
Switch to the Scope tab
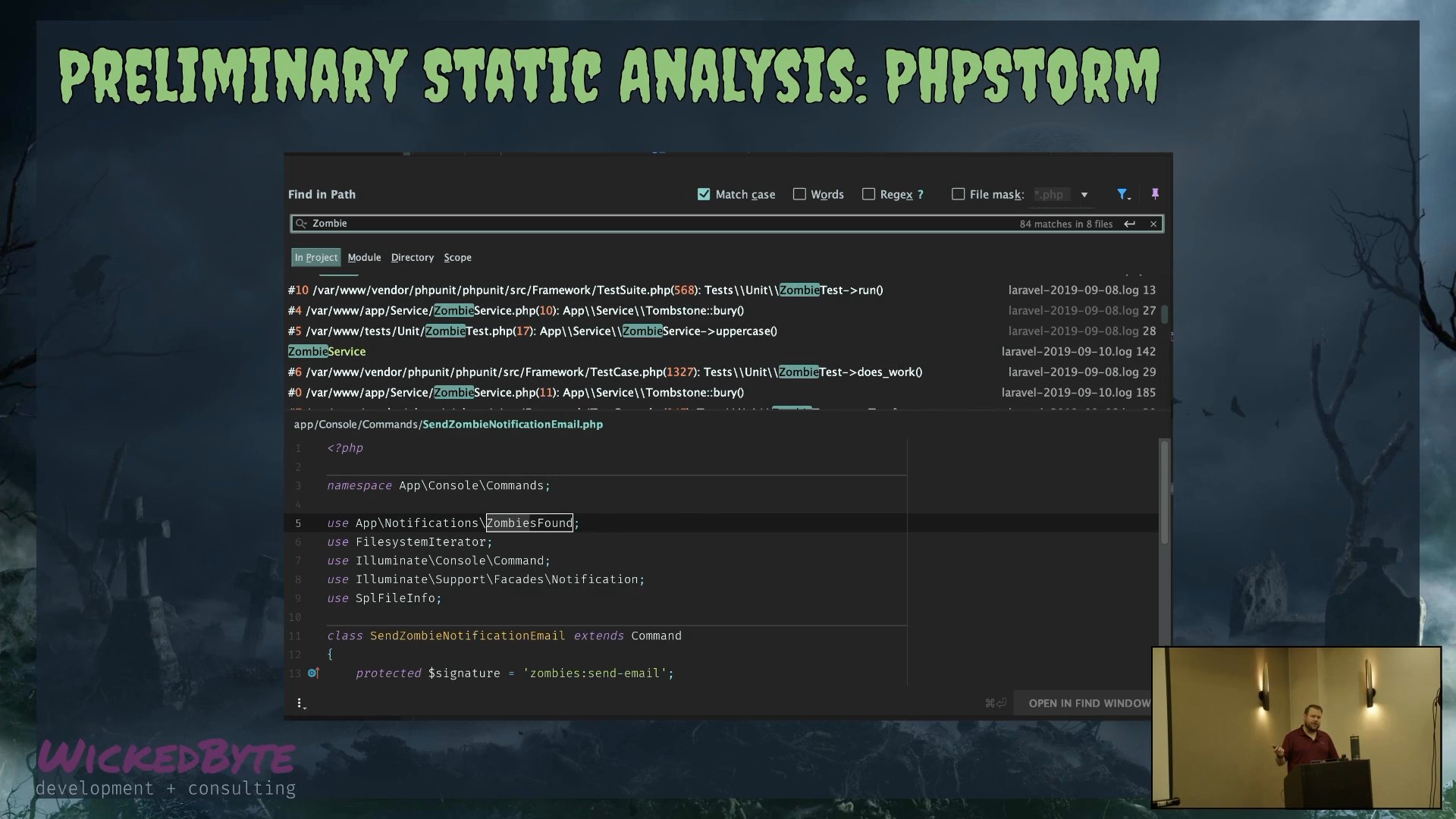(457, 258)
